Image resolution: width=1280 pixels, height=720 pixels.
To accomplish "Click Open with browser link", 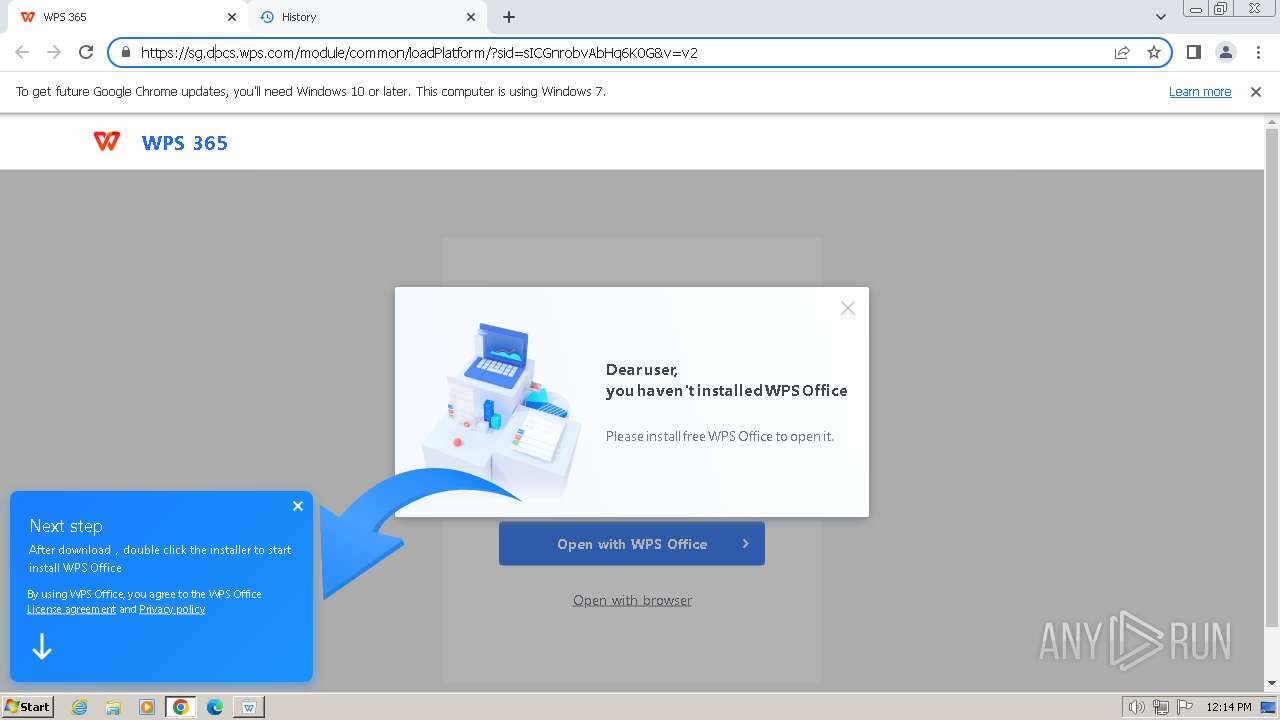I will 632,600.
